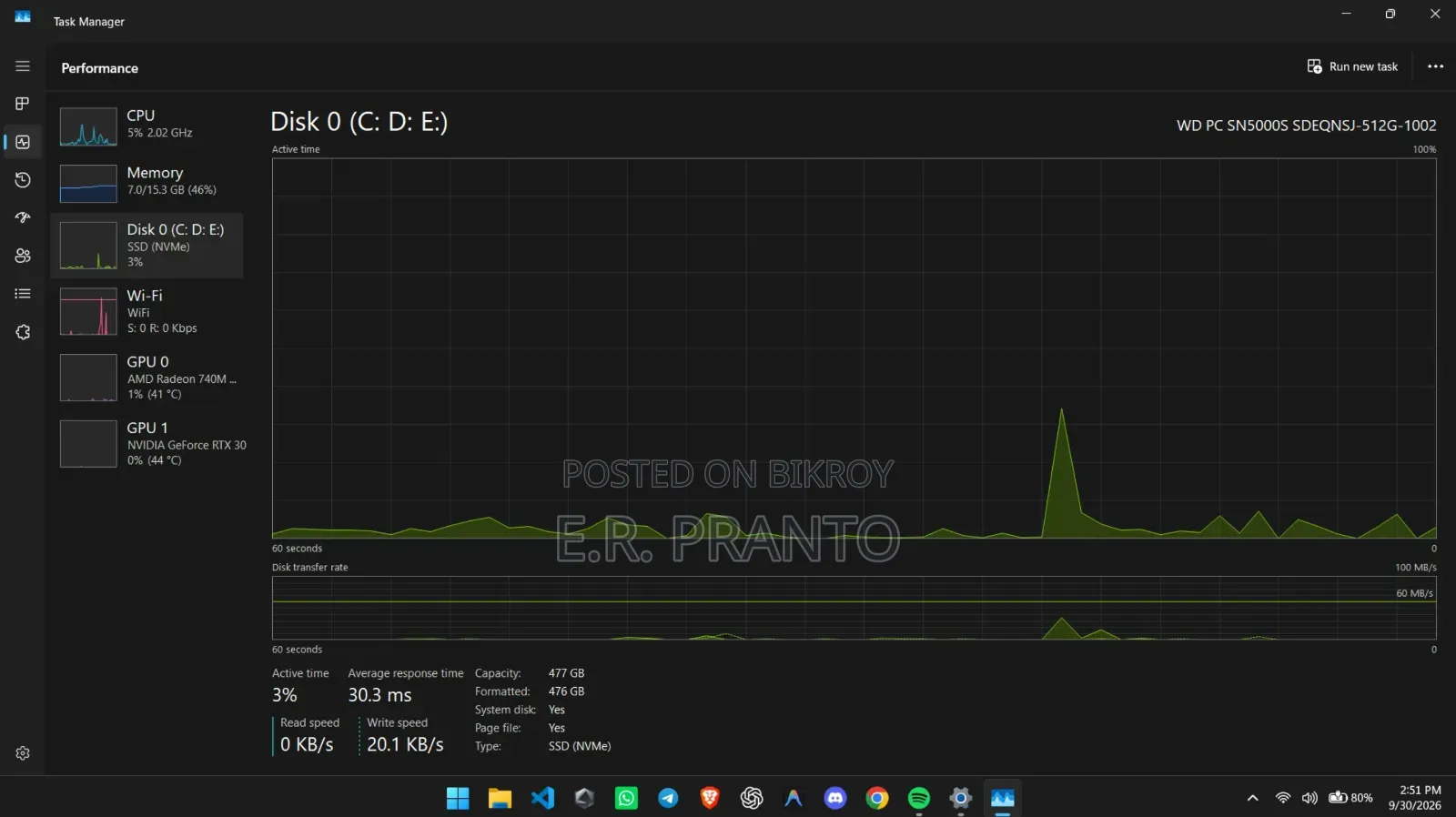Viewport: 1456px width, 817px height.
Task: Select the Performance page icon in sidebar
Action: pos(23,142)
